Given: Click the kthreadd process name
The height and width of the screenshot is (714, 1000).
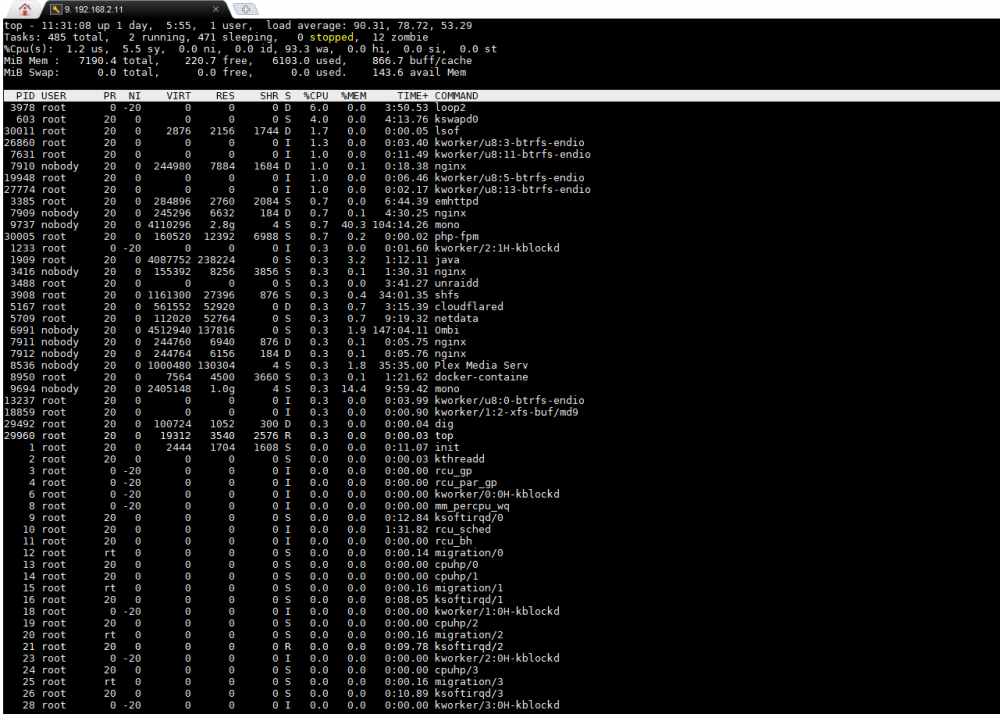Looking at the screenshot, I should coord(459,459).
